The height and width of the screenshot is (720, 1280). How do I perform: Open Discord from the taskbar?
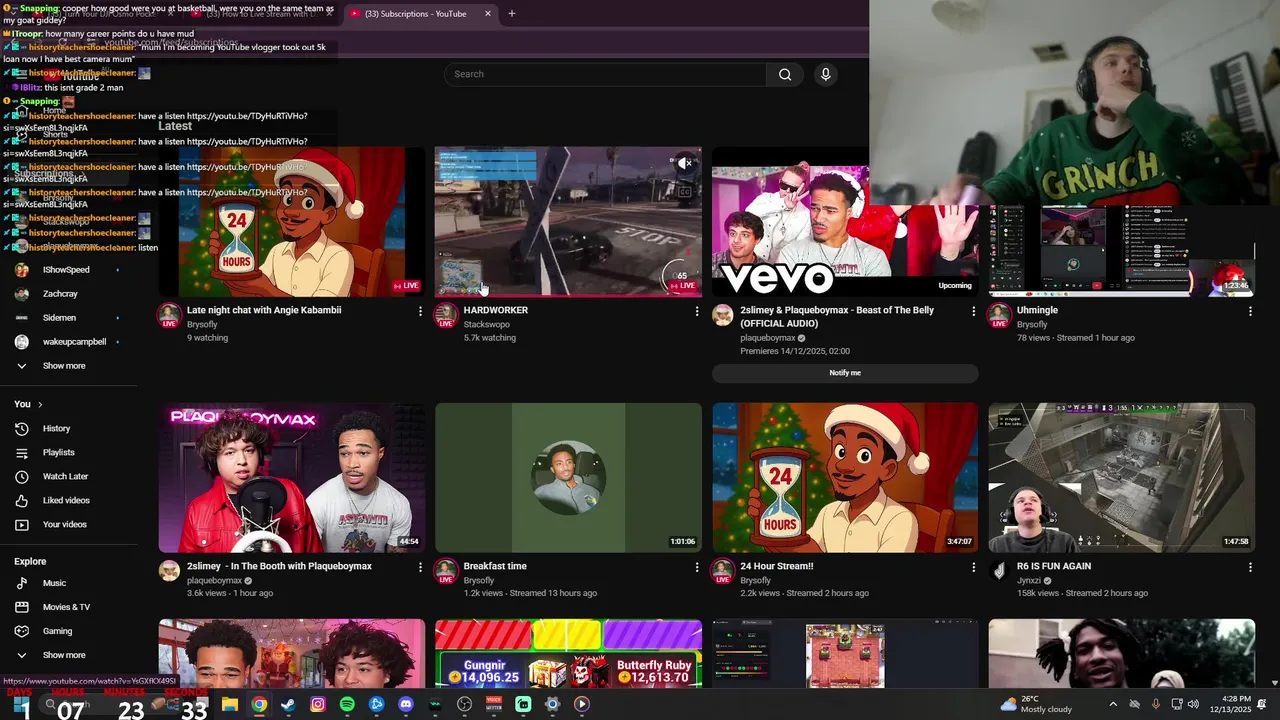click(x=405, y=704)
